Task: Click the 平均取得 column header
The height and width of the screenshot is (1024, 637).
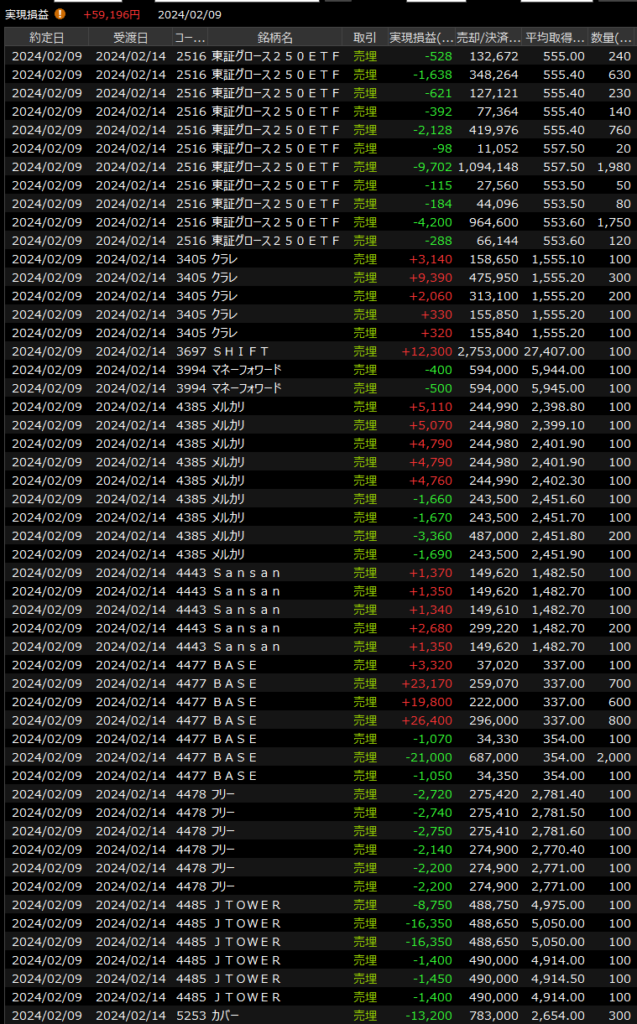Action: click(555, 37)
